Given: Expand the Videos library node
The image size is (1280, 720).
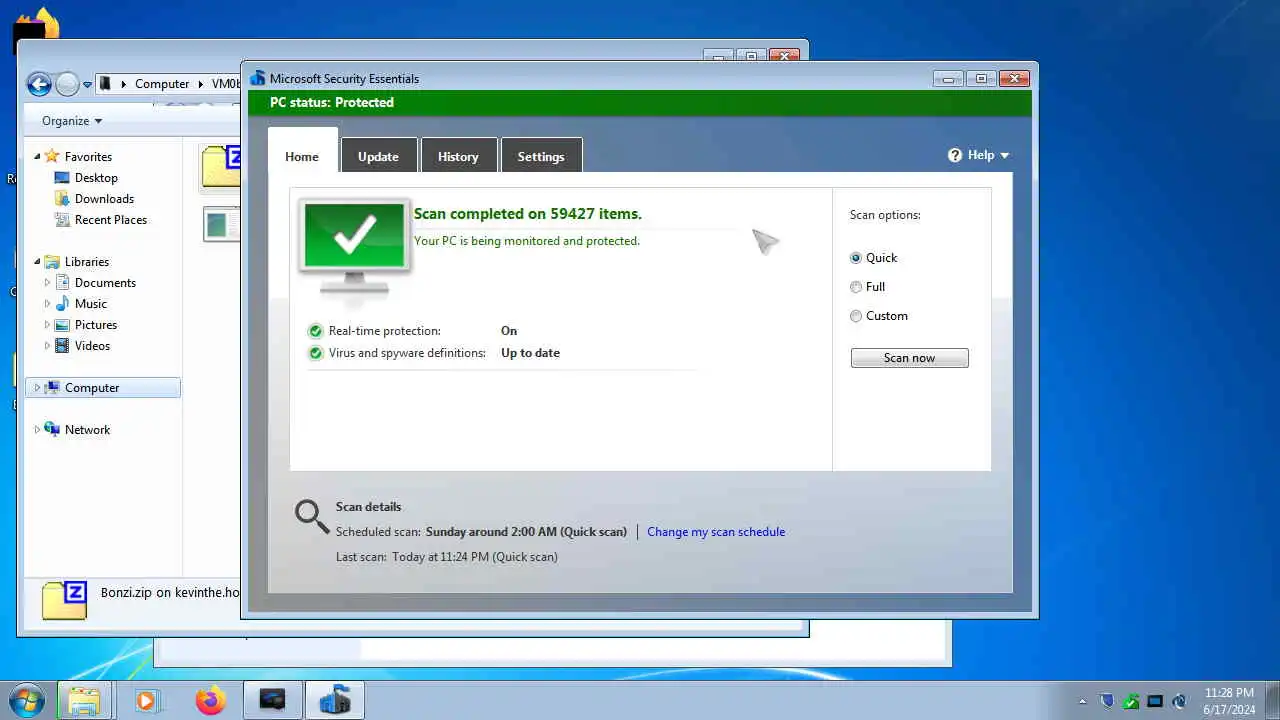Looking at the screenshot, I should click(47, 346).
